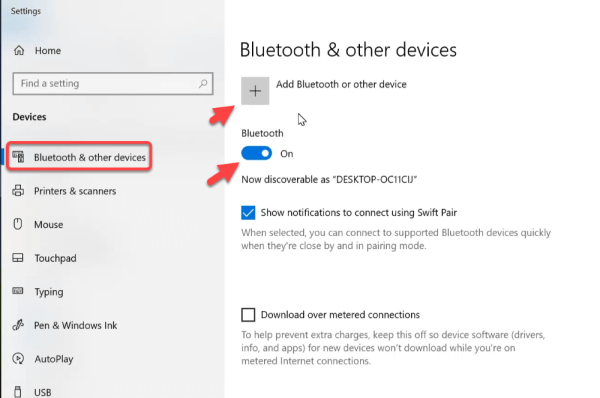Click the Touchpad icon

pos(18,258)
